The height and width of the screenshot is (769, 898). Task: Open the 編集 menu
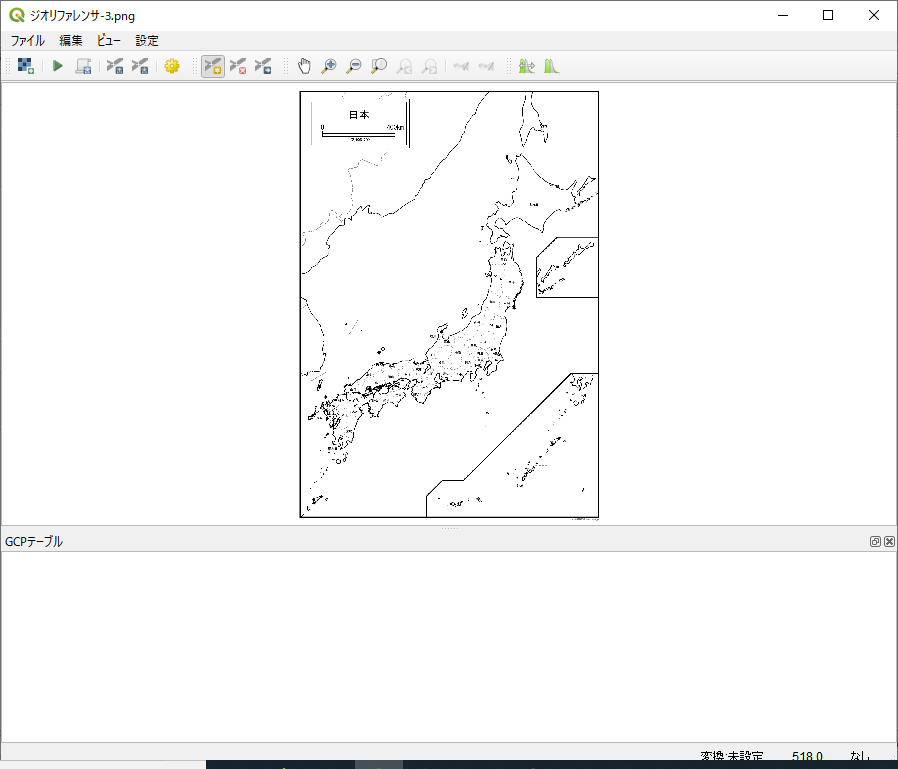click(71, 41)
